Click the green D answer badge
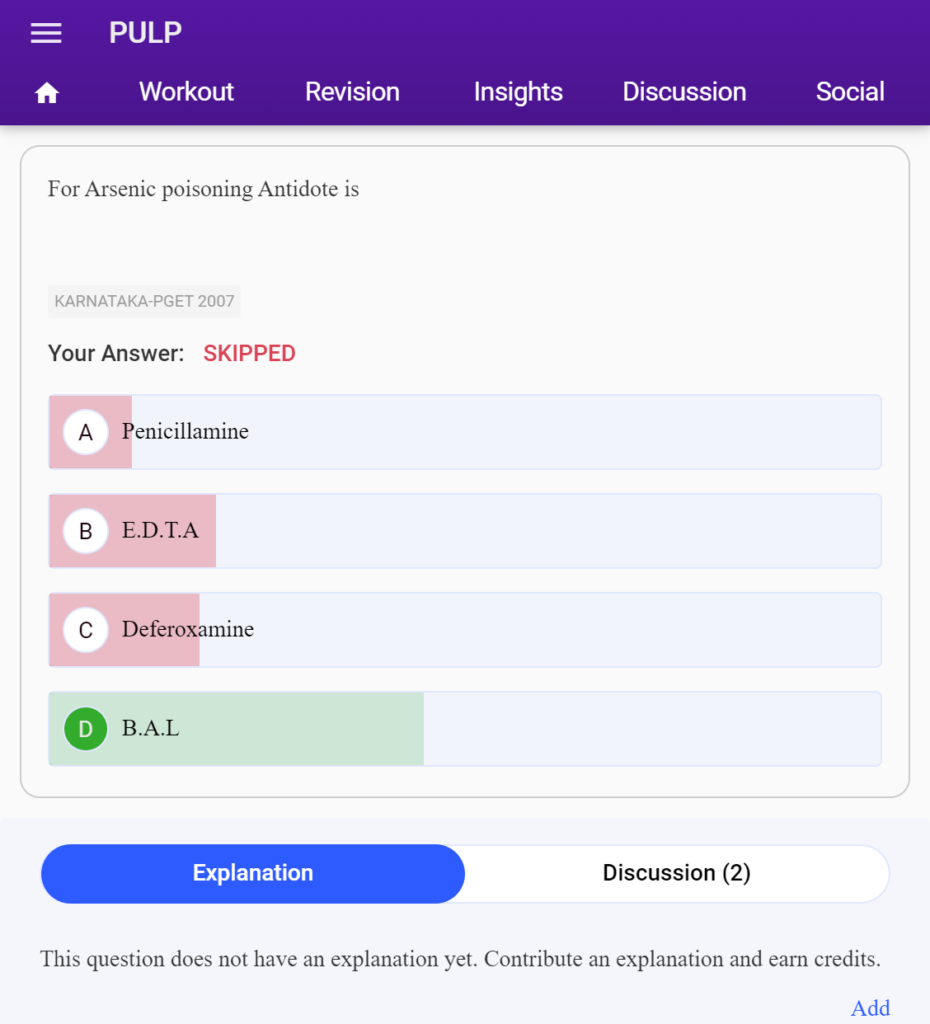 pos(86,729)
